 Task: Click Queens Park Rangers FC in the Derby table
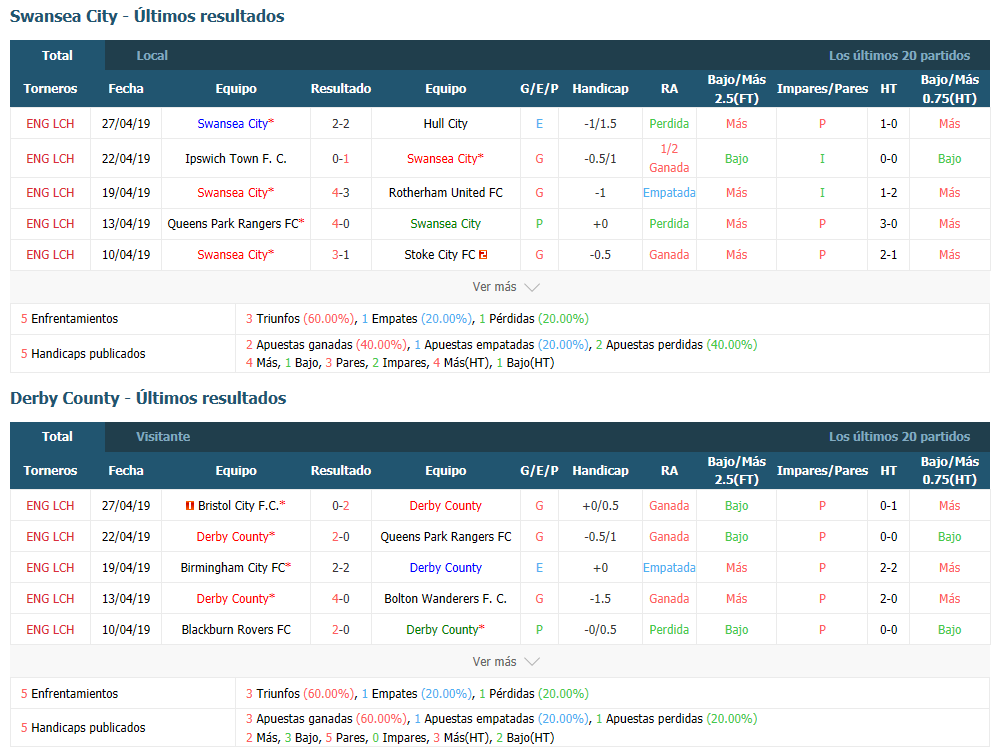click(x=445, y=537)
